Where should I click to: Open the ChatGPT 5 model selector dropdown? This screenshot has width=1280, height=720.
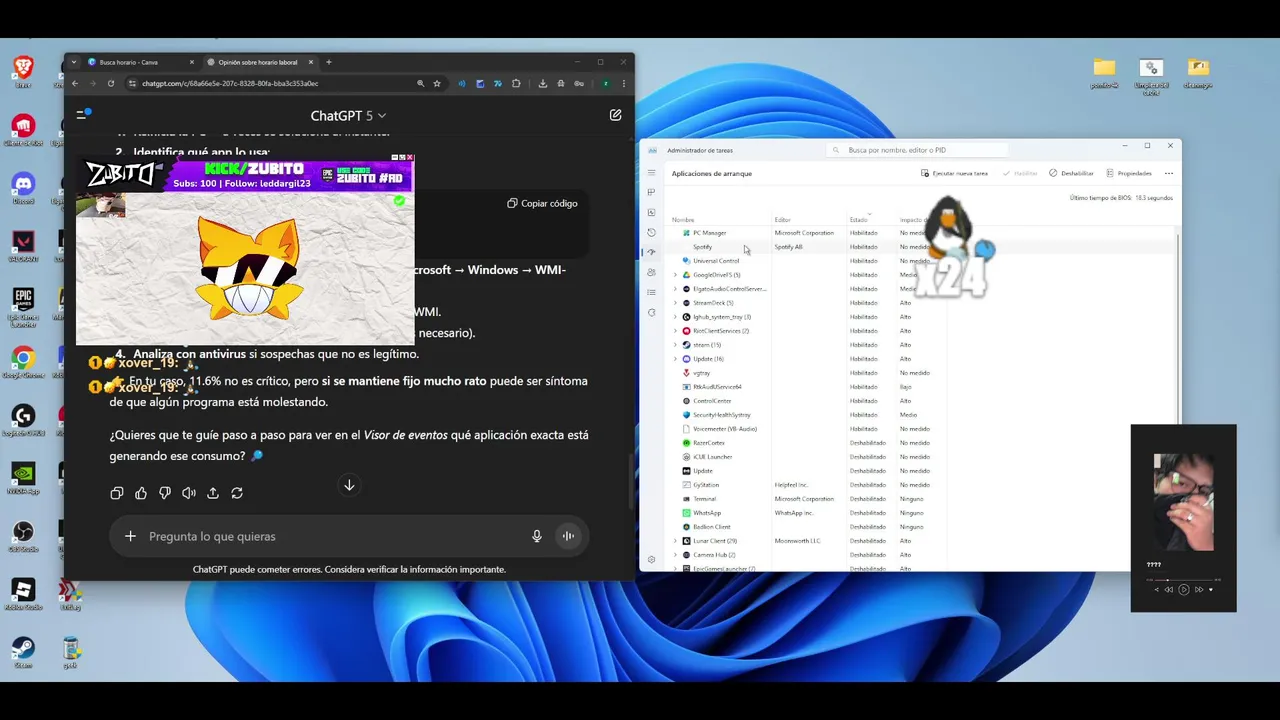(x=348, y=116)
